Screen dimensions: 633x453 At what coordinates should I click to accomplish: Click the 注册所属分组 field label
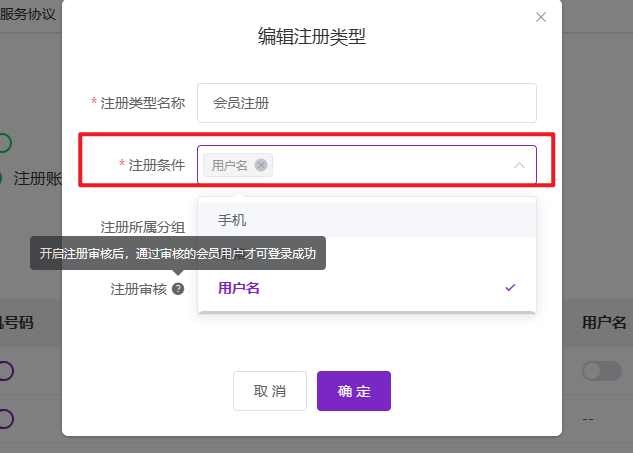(142, 227)
